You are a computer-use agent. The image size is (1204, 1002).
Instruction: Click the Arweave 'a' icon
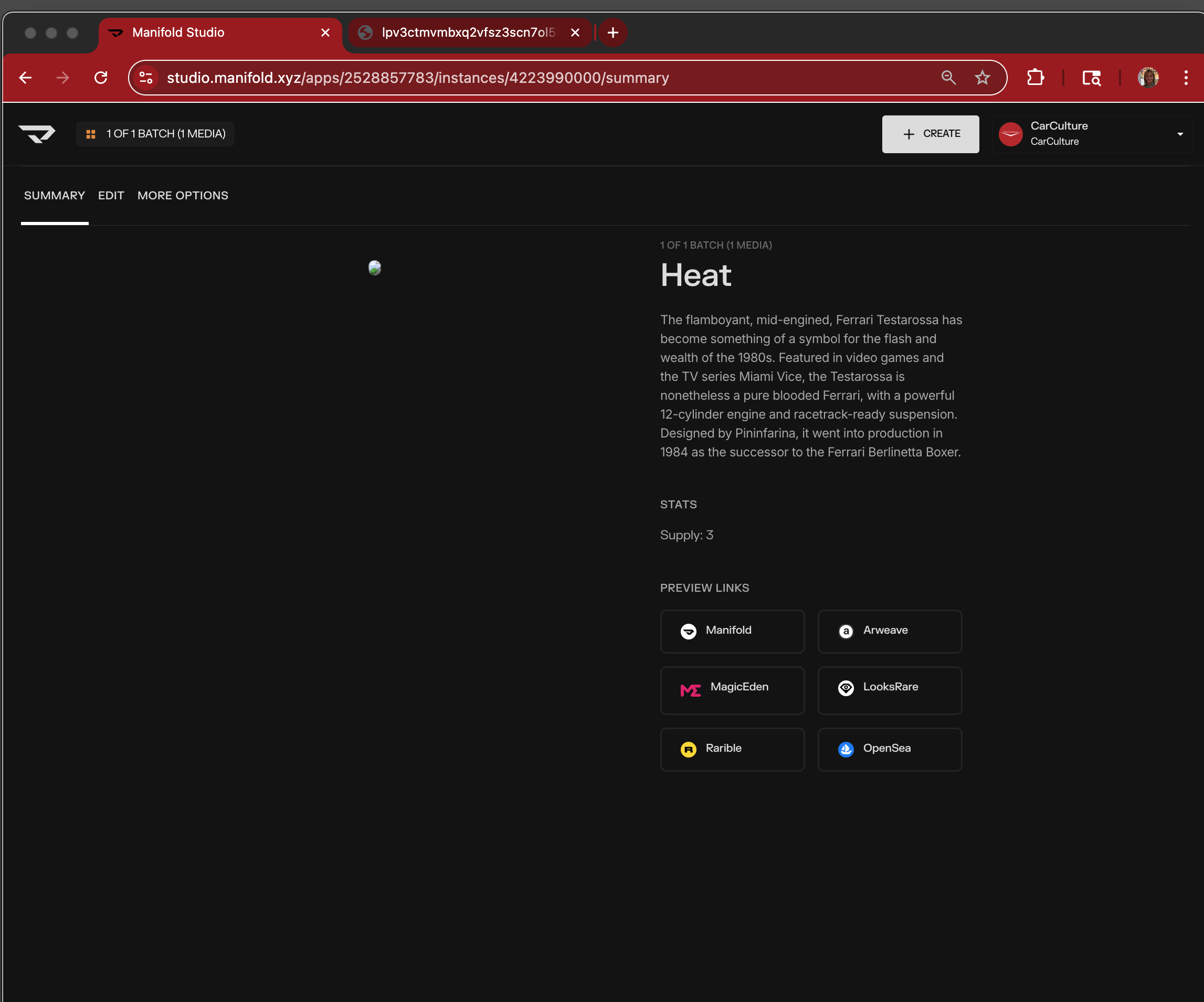846,631
